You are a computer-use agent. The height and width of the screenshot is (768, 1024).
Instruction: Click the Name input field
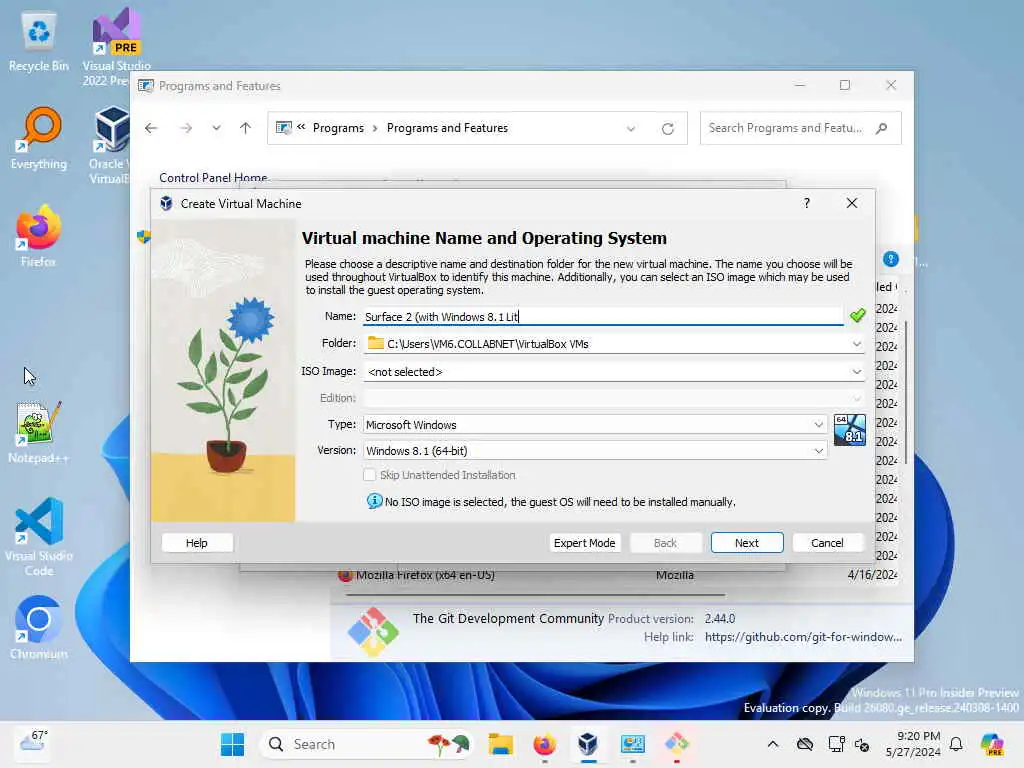click(603, 317)
